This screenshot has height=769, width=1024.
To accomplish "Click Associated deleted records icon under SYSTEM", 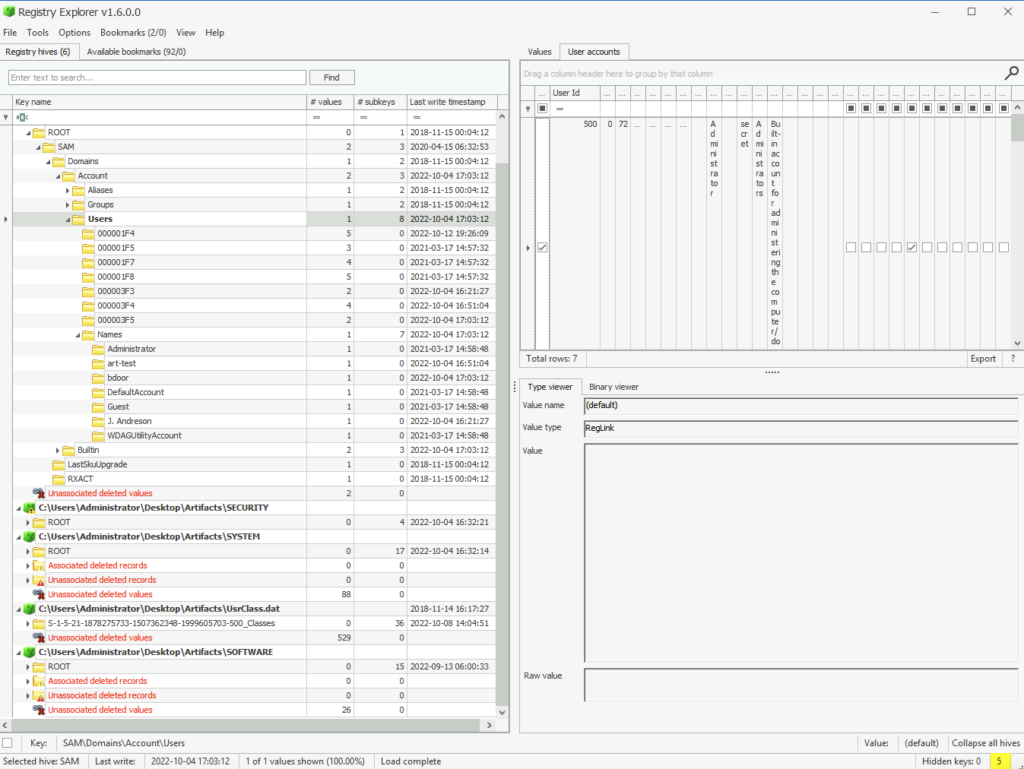I will [39, 566].
